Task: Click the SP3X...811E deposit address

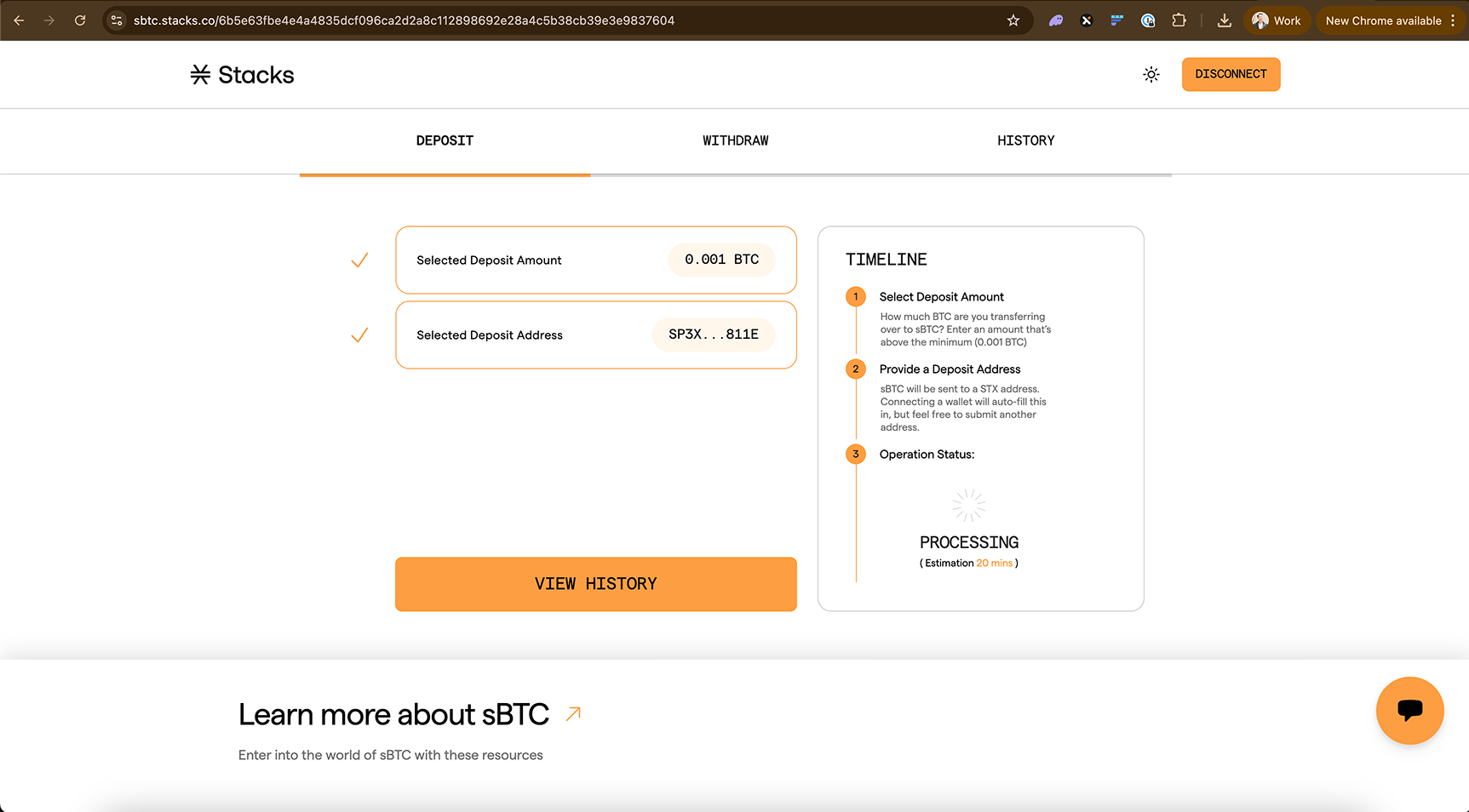Action: 713,335
